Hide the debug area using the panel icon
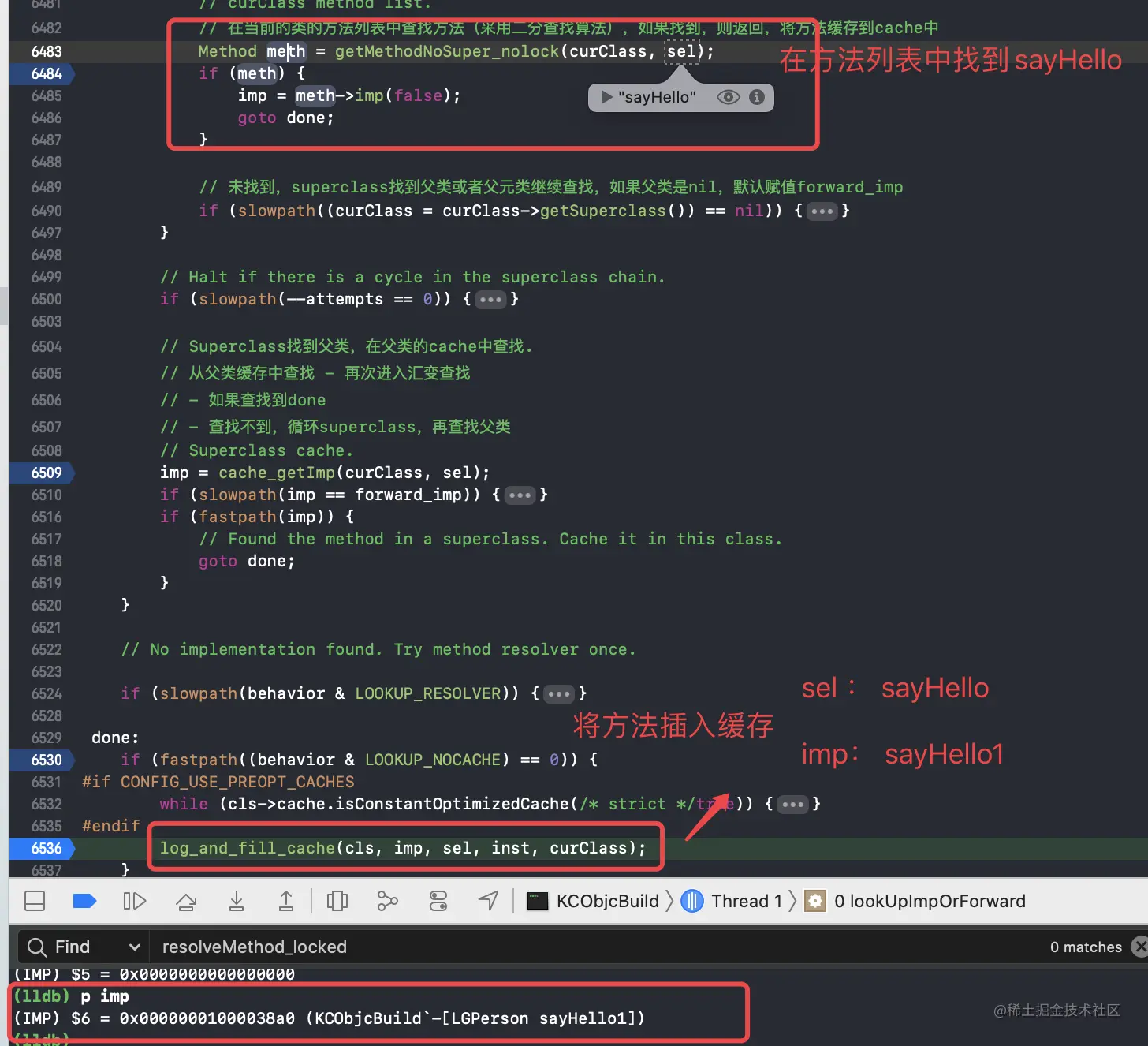 tap(35, 901)
